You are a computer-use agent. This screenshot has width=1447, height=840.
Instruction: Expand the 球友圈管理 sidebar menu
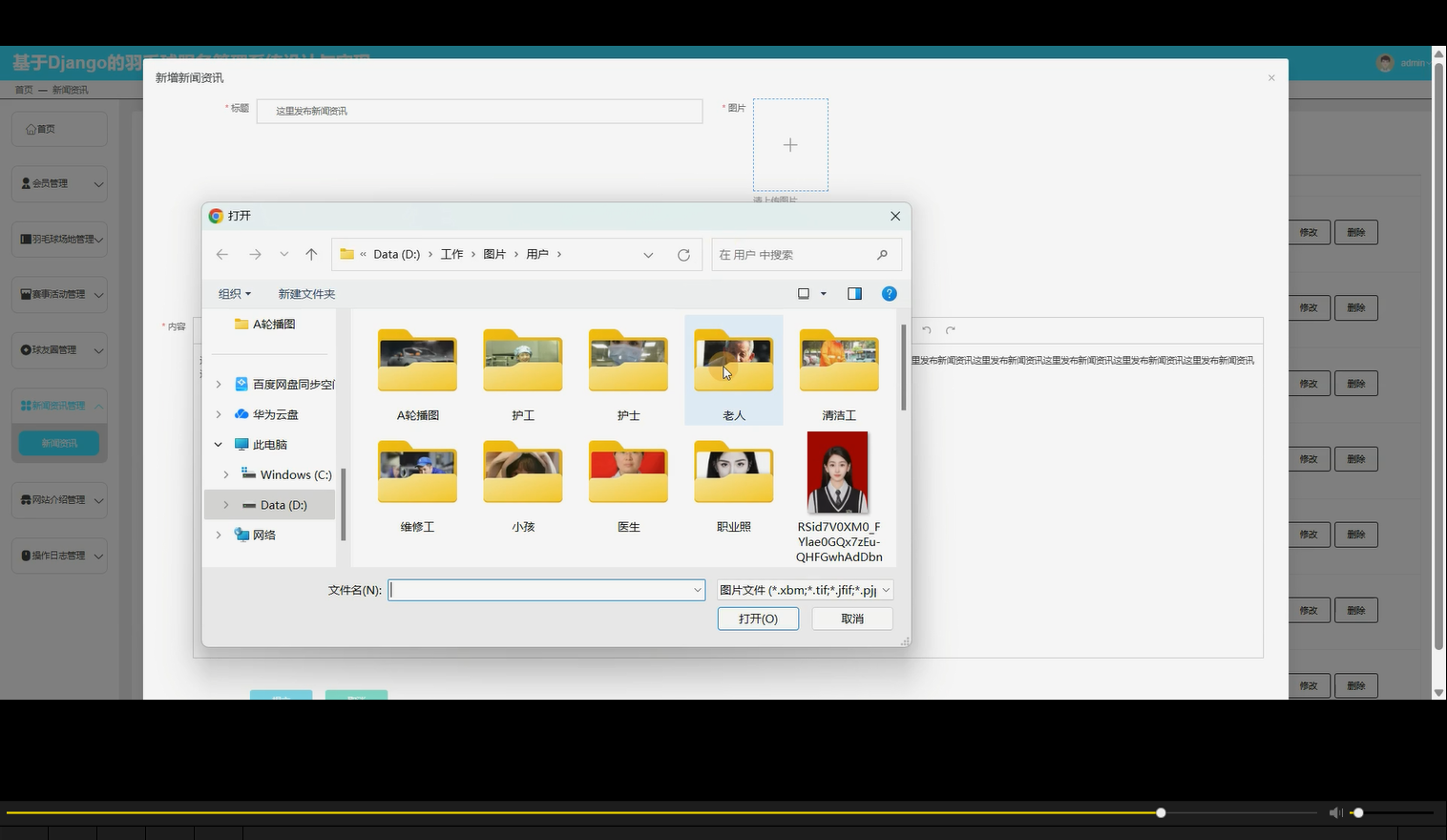(59, 350)
